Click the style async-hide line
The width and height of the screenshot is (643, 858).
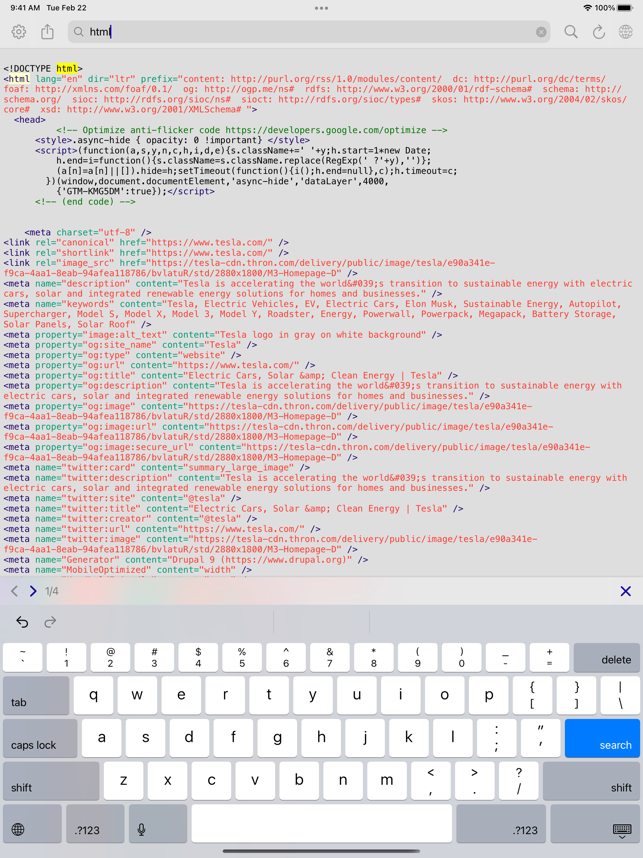(172, 140)
